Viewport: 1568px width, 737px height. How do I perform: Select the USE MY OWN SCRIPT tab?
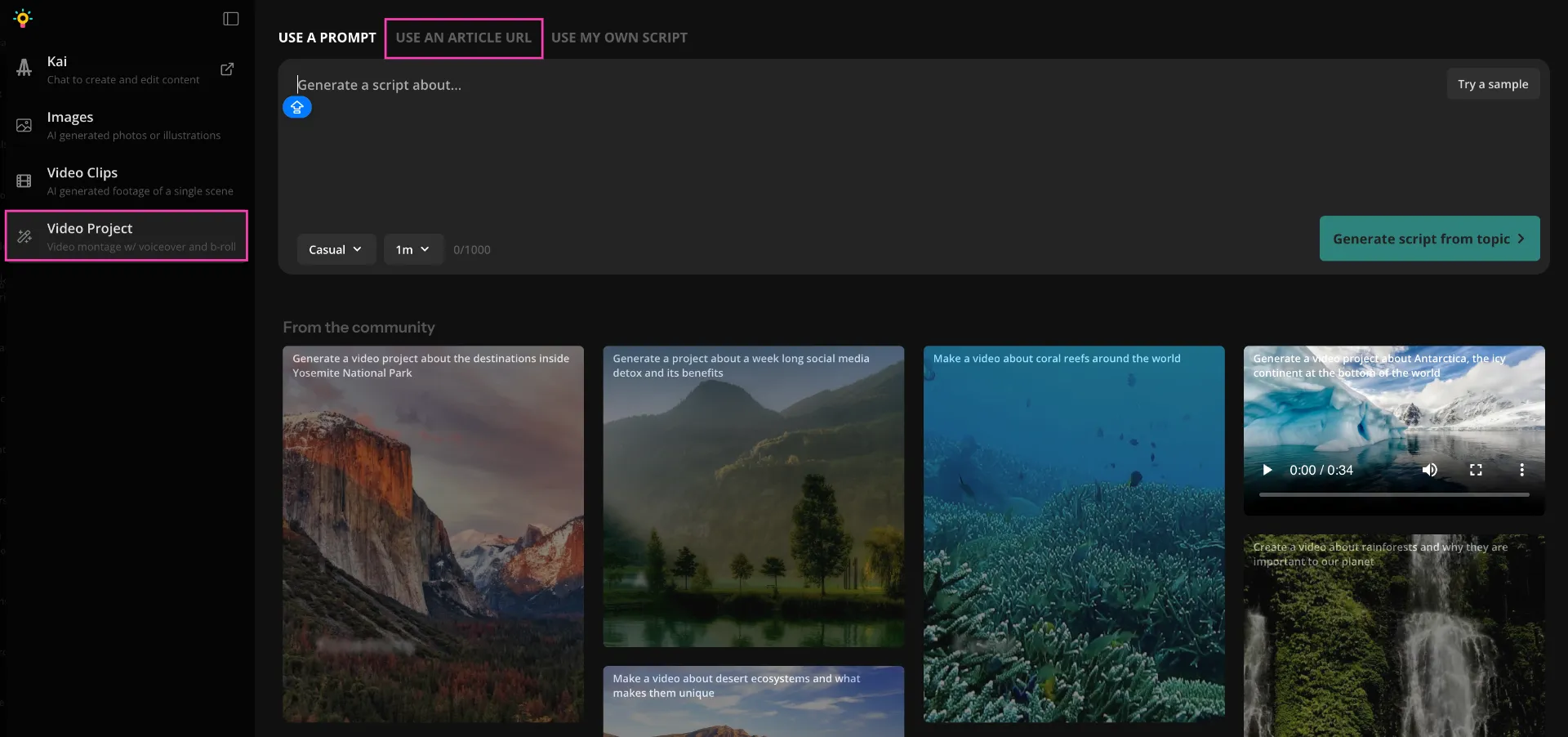pos(619,38)
